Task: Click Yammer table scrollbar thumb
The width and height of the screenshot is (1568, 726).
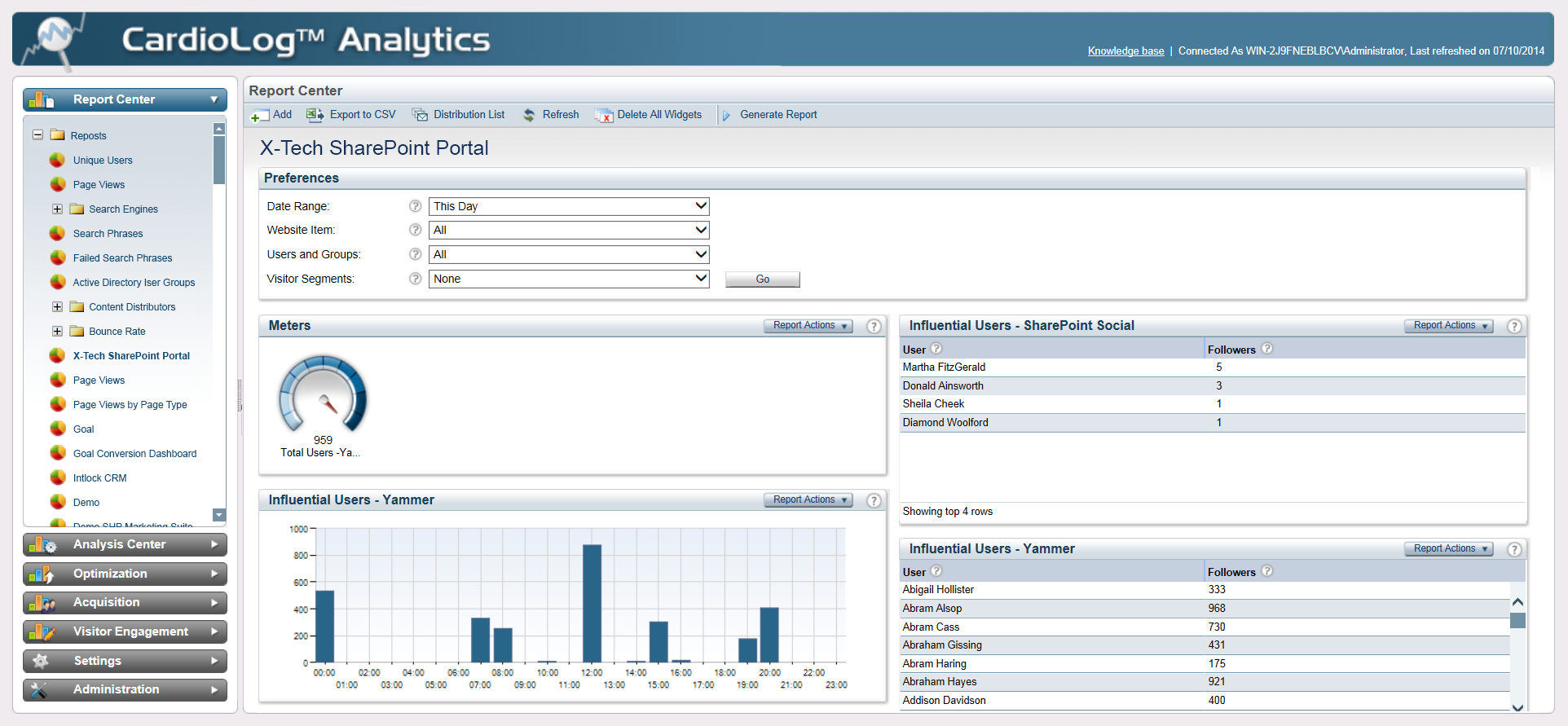Action: click(1517, 621)
